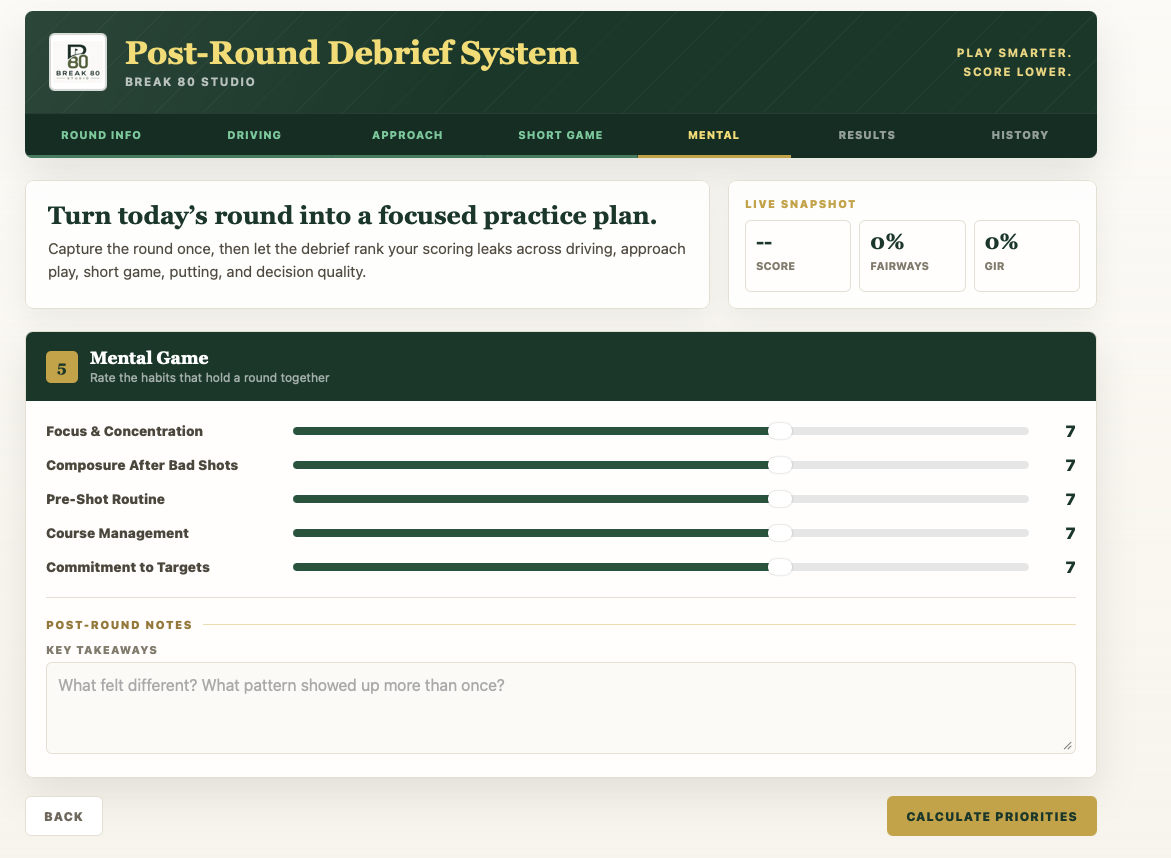Switch to the Driving tab
1171x858 pixels.
255,135
